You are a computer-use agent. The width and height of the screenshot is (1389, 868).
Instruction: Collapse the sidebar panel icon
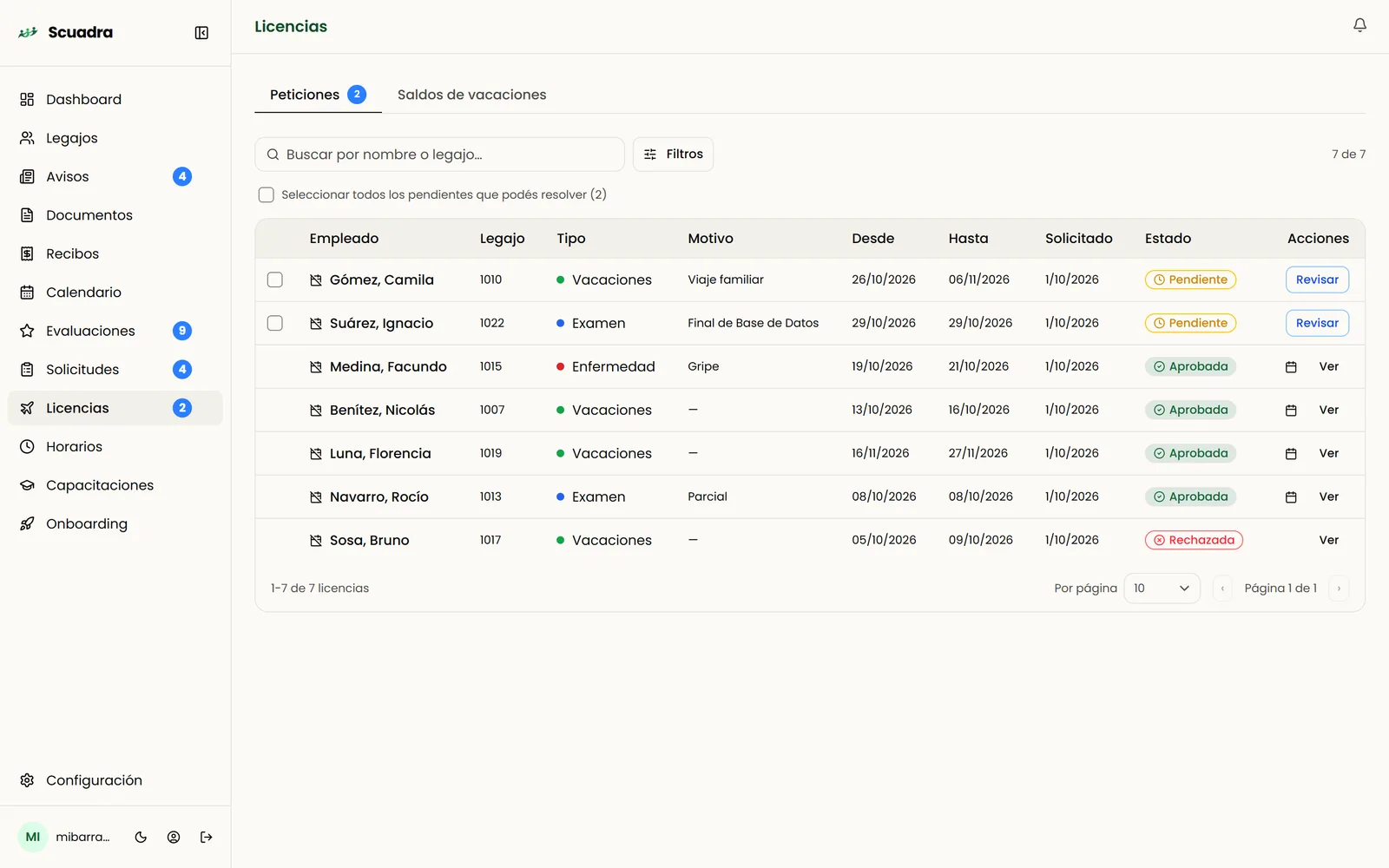click(201, 33)
